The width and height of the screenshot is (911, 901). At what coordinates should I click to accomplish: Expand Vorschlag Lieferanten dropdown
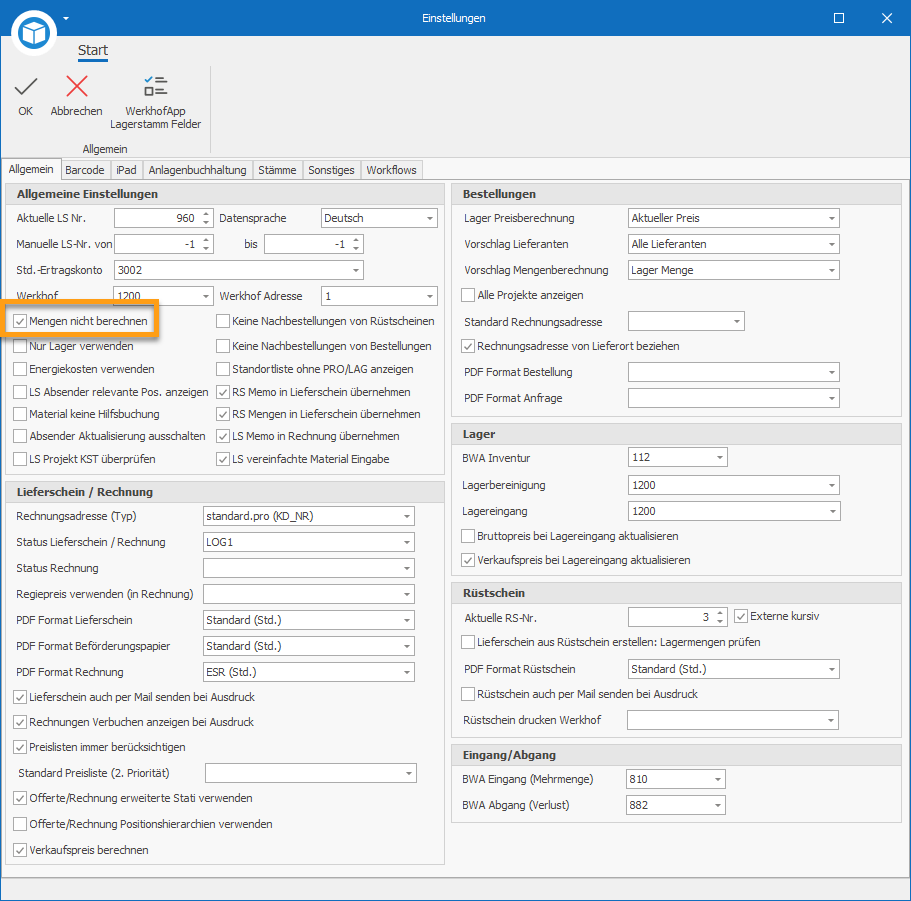[832, 245]
